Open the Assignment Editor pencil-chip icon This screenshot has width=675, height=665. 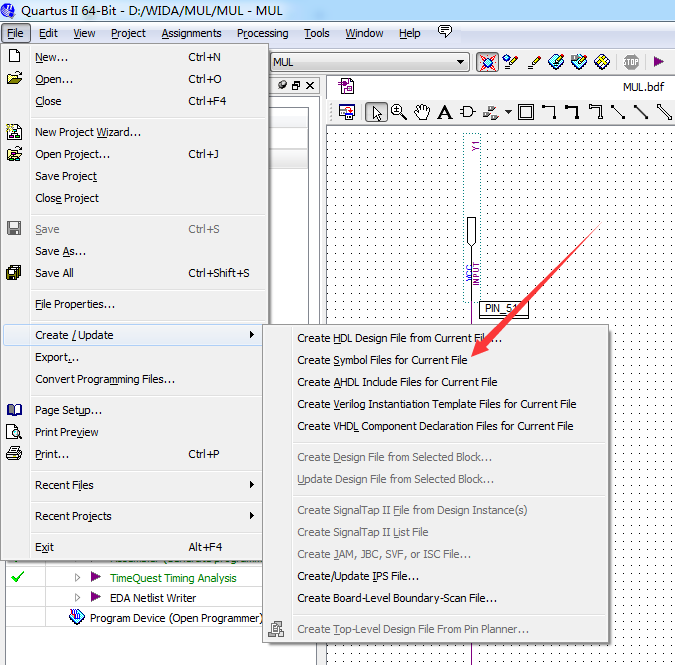click(x=510, y=62)
